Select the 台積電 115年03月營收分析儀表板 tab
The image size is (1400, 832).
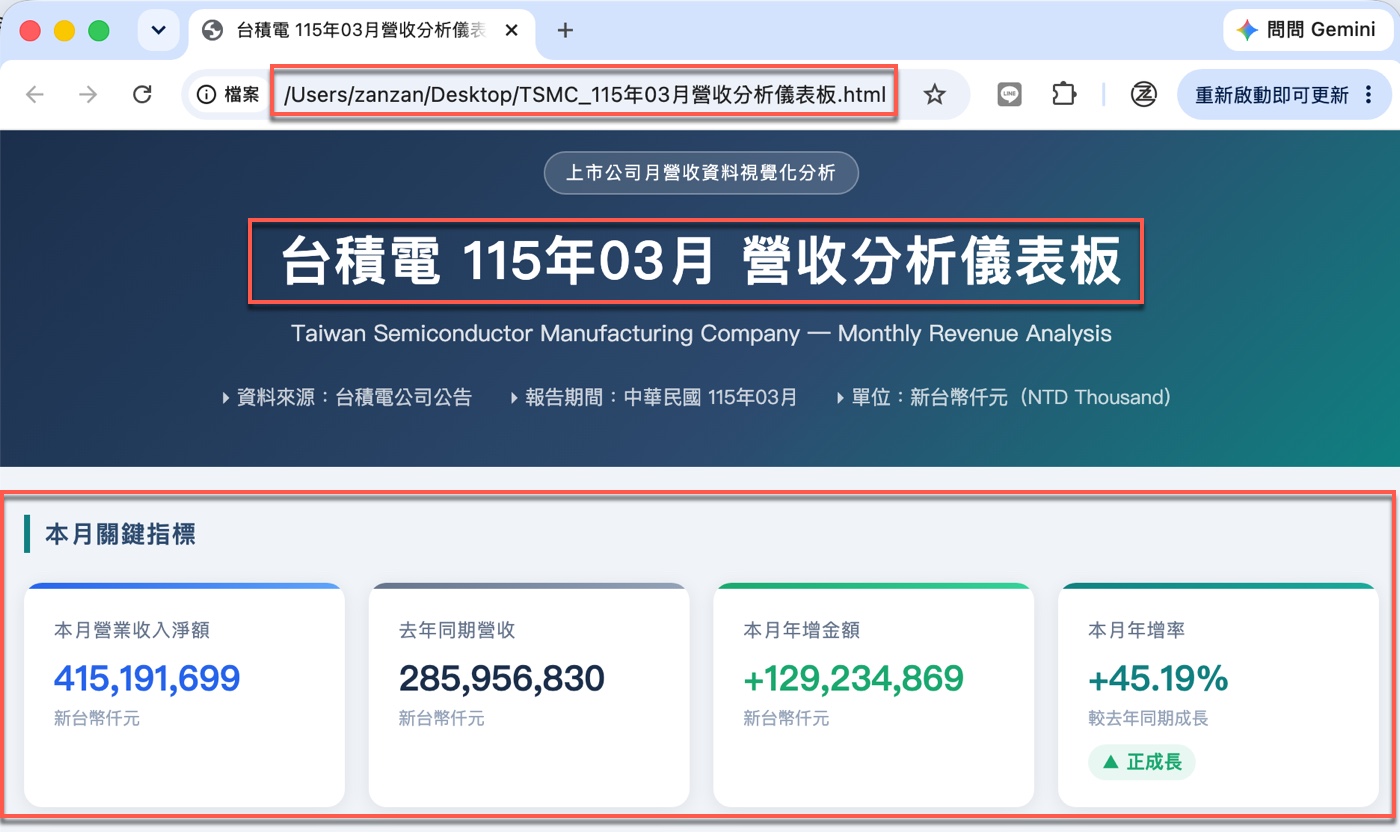(362, 30)
